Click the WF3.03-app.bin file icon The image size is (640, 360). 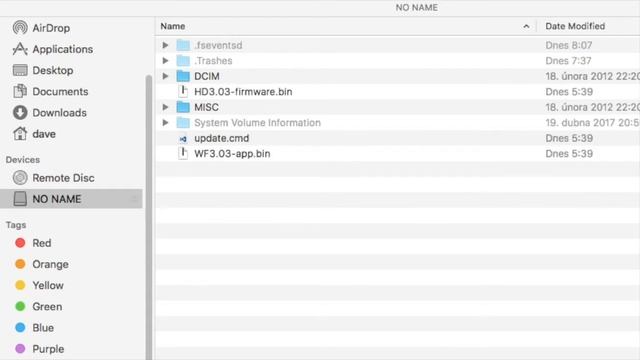(x=183, y=153)
